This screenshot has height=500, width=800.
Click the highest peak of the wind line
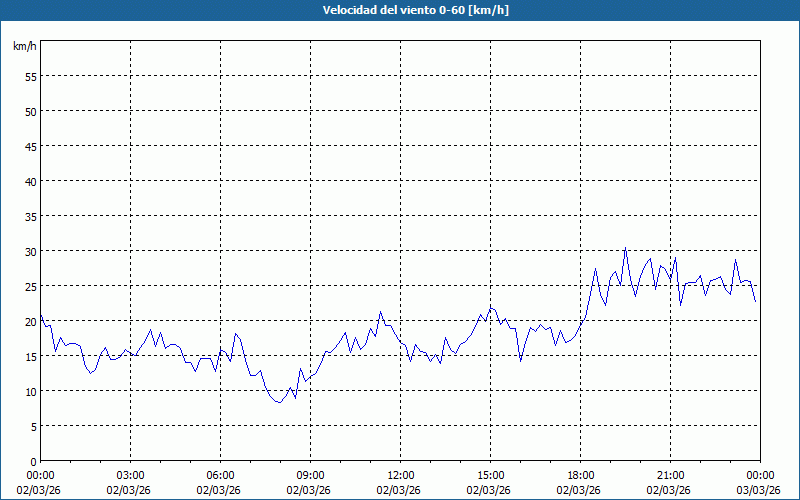(625, 249)
